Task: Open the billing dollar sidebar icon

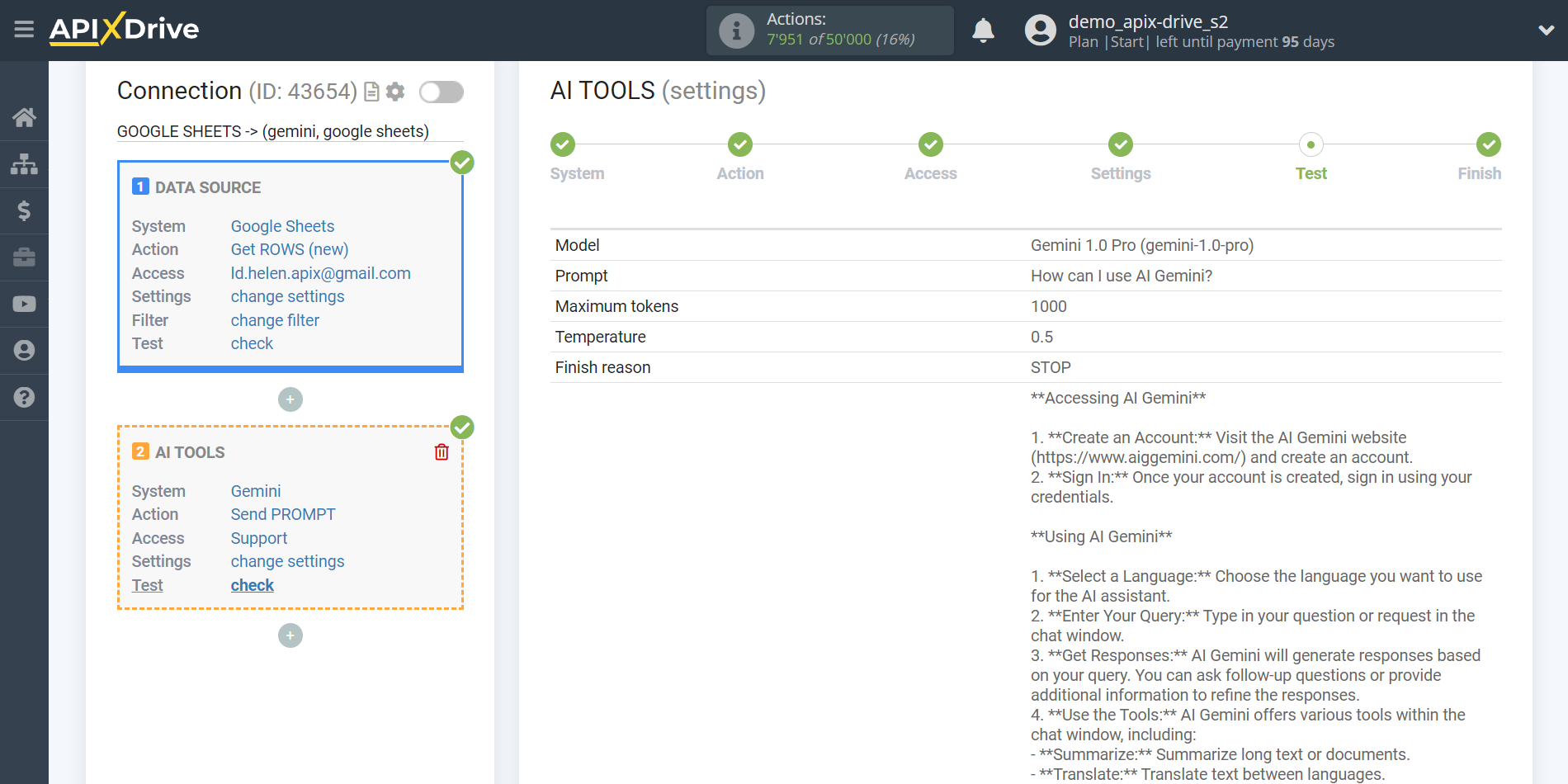Action: click(x=24, y=210)
